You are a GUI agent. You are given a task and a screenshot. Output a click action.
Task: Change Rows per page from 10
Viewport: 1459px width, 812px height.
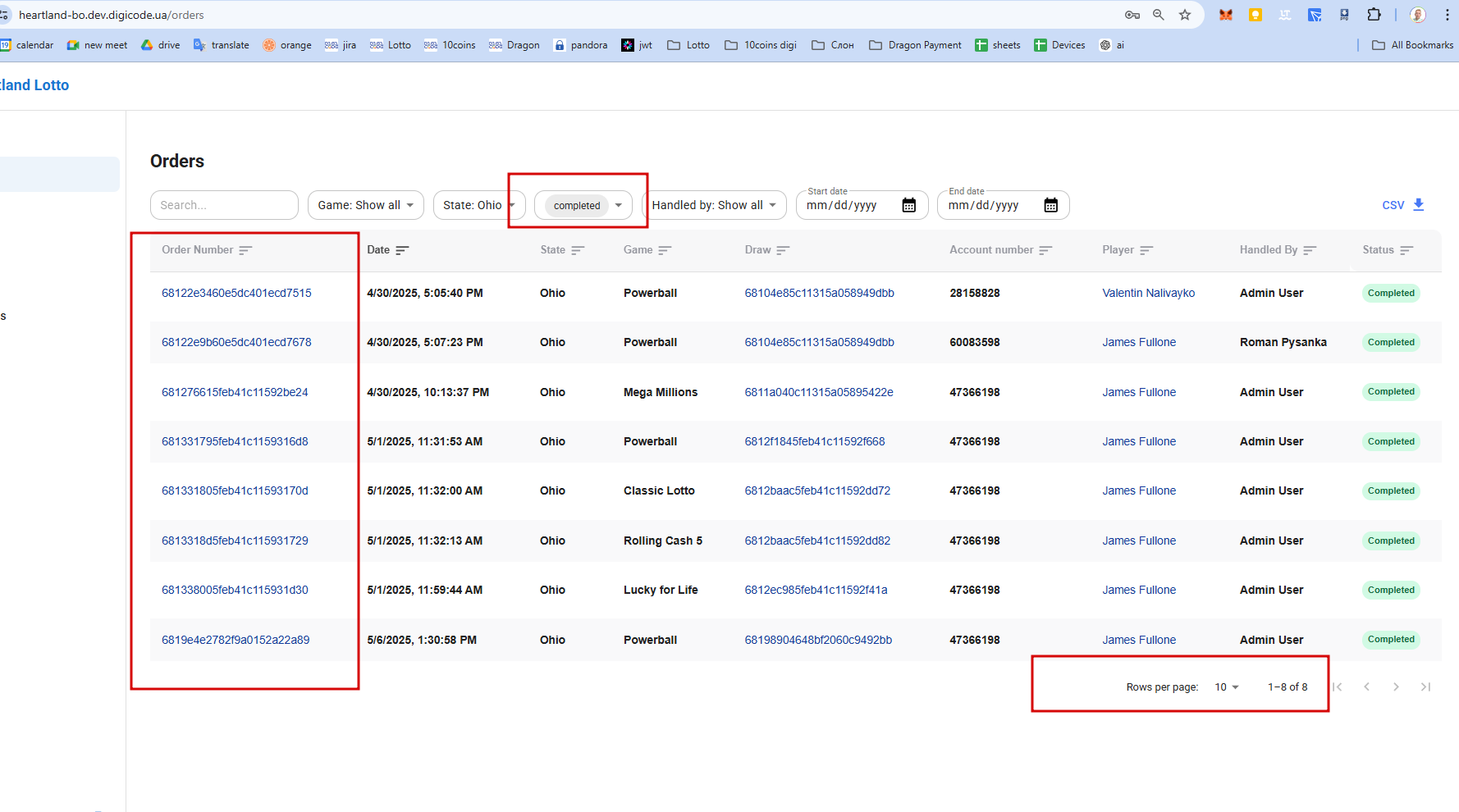tap(1227, 687)
